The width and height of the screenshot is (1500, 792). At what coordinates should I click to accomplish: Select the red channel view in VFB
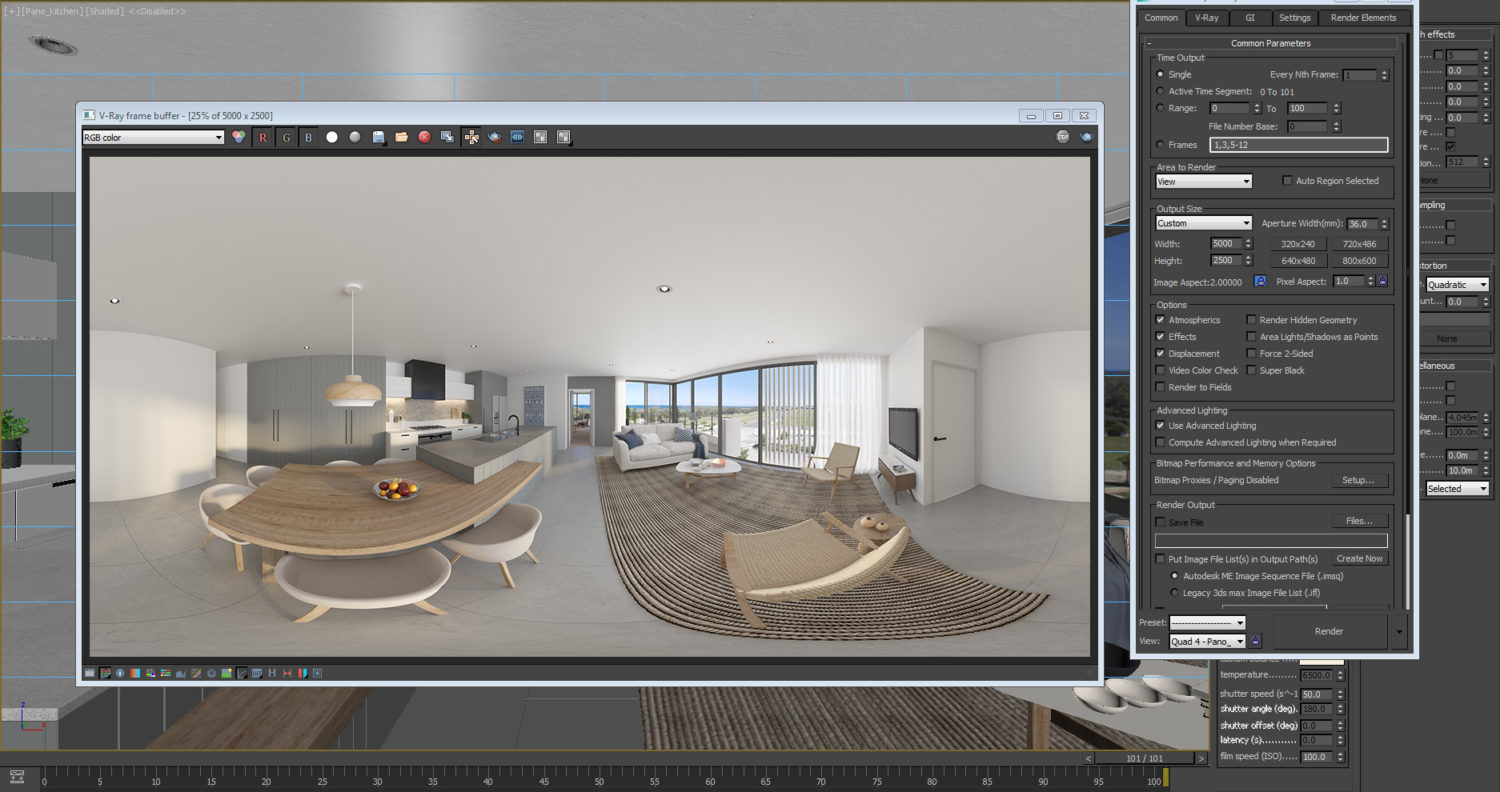pos(262,137)
